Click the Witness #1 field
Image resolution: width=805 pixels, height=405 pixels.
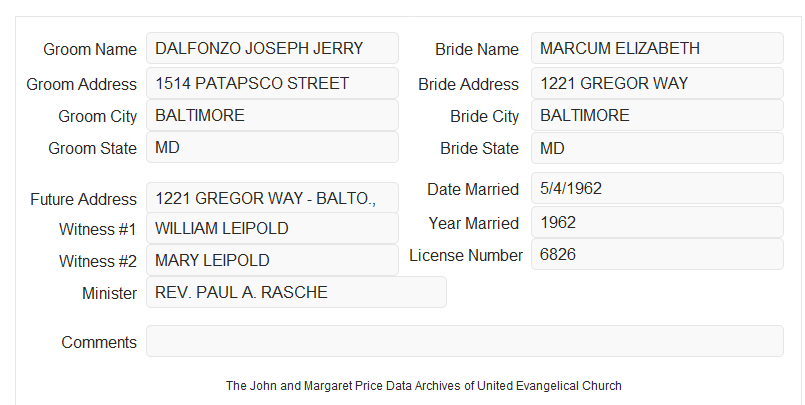click(272, 228)
